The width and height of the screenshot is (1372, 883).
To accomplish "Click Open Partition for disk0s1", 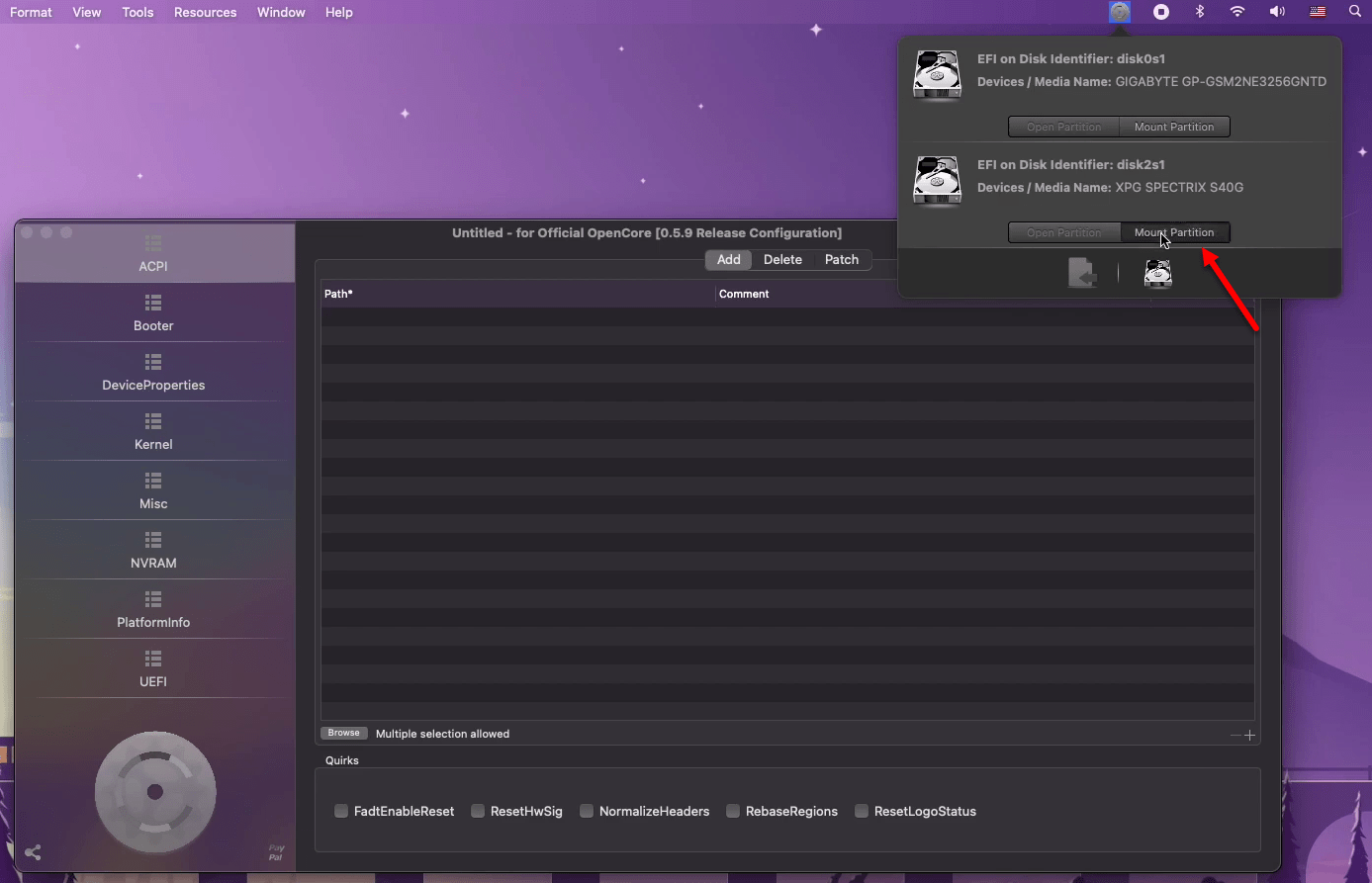I will [1063, 127].
